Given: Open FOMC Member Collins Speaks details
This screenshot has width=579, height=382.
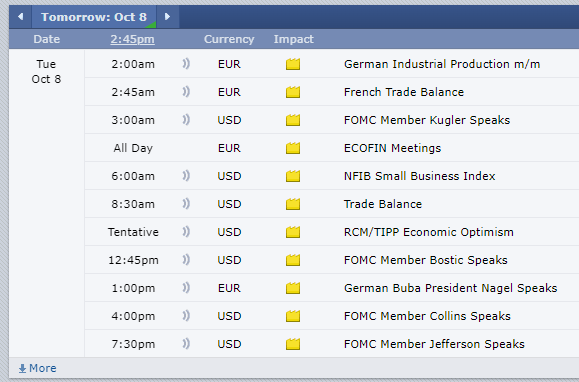Looking at the screenshot, I should tap(427, 316).
